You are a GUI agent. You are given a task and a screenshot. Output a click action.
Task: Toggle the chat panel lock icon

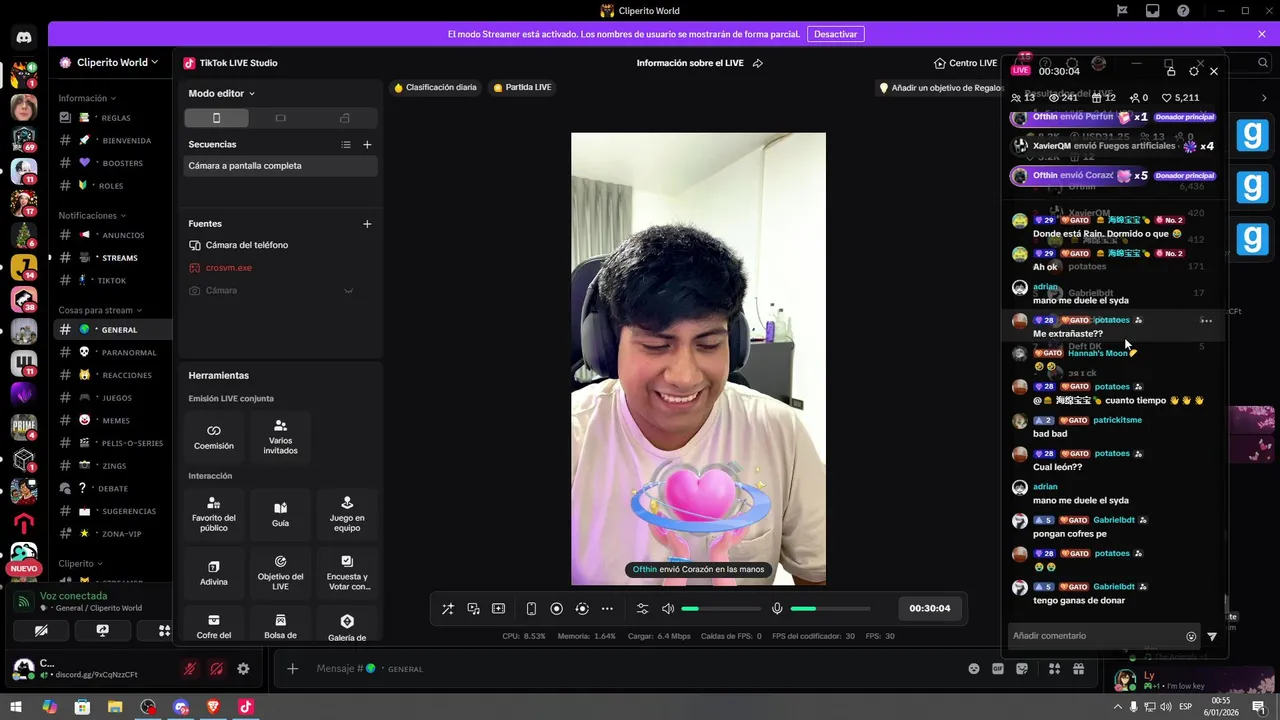(x=1169, y=71)
